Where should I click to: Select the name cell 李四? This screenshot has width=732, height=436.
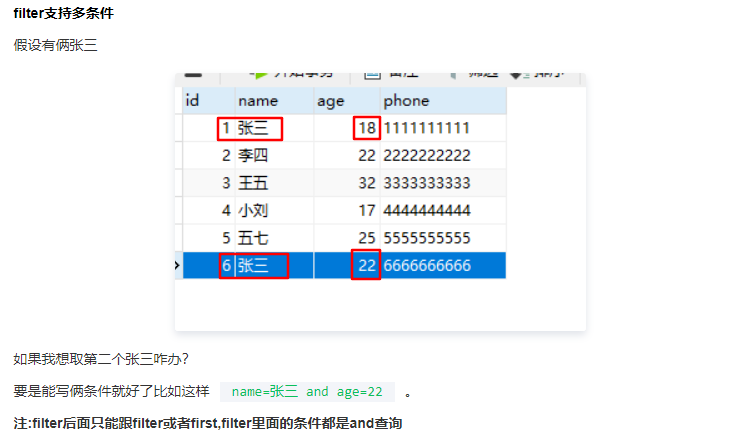[274, 155]
